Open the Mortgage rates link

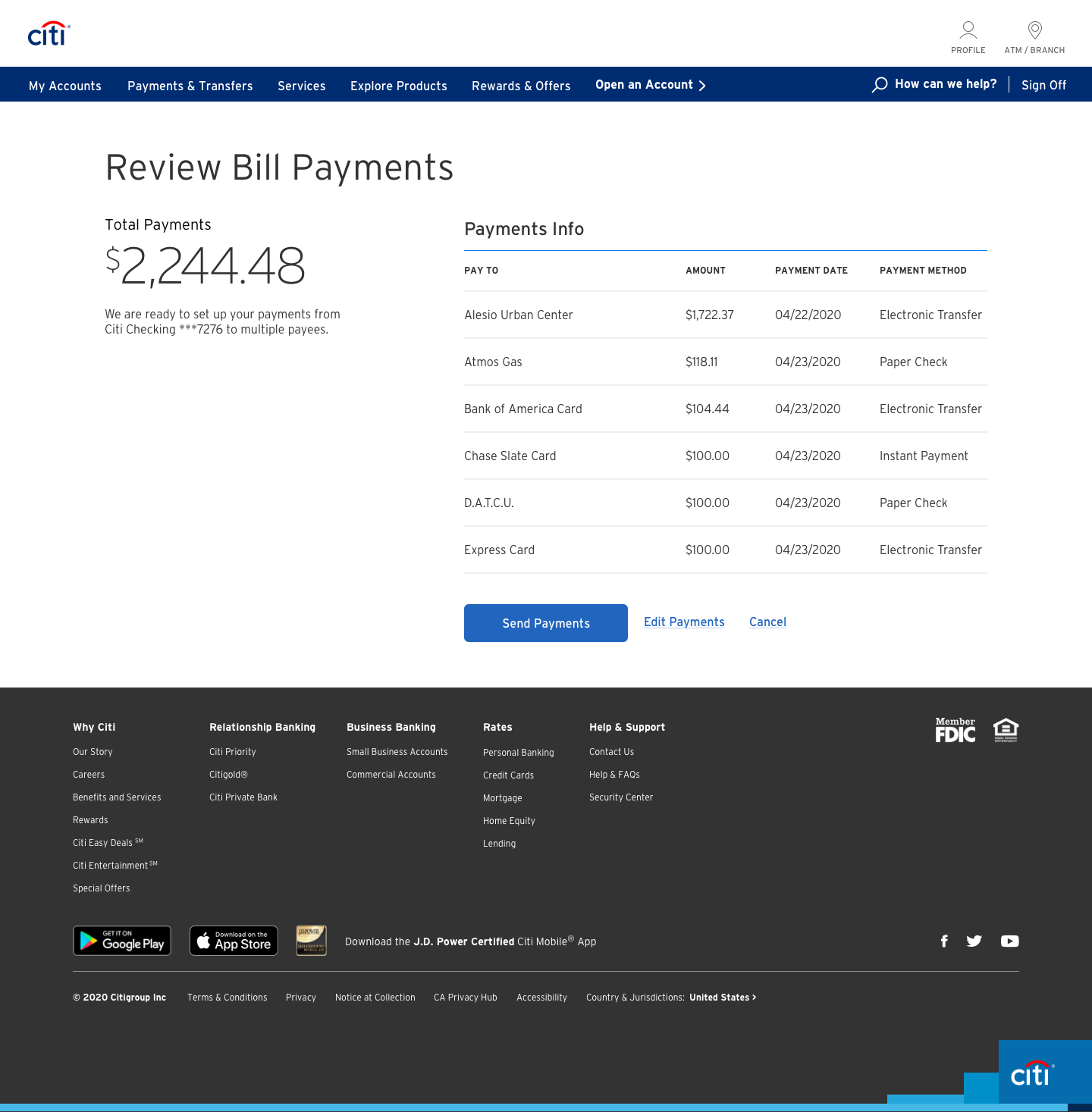click(x=503, y=798)
